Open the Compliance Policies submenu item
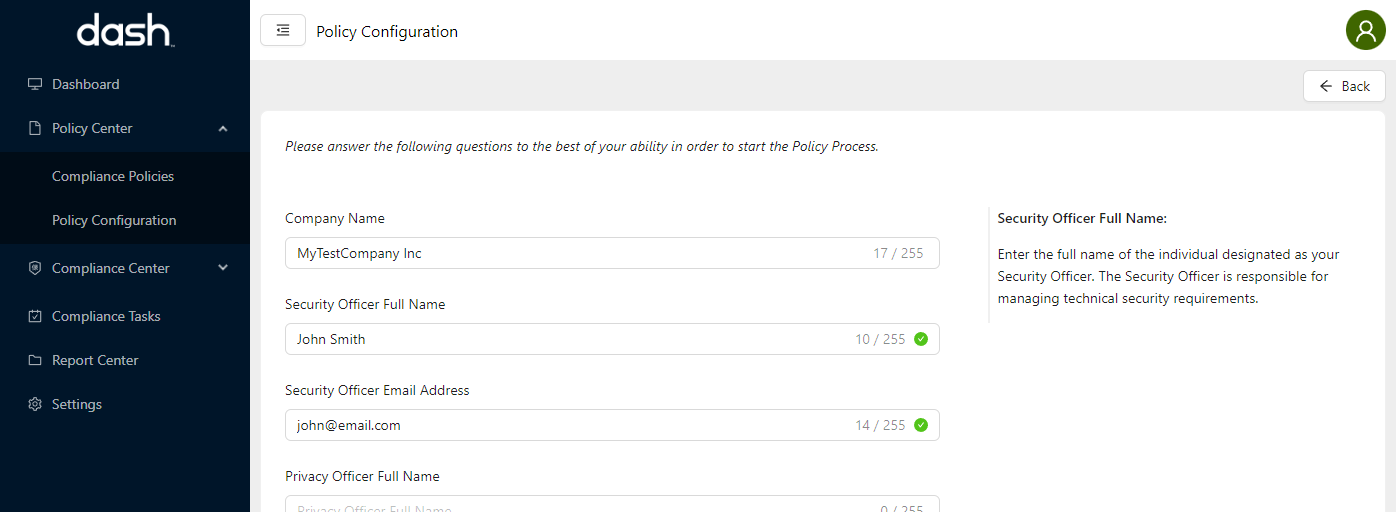 coord(113,176)
